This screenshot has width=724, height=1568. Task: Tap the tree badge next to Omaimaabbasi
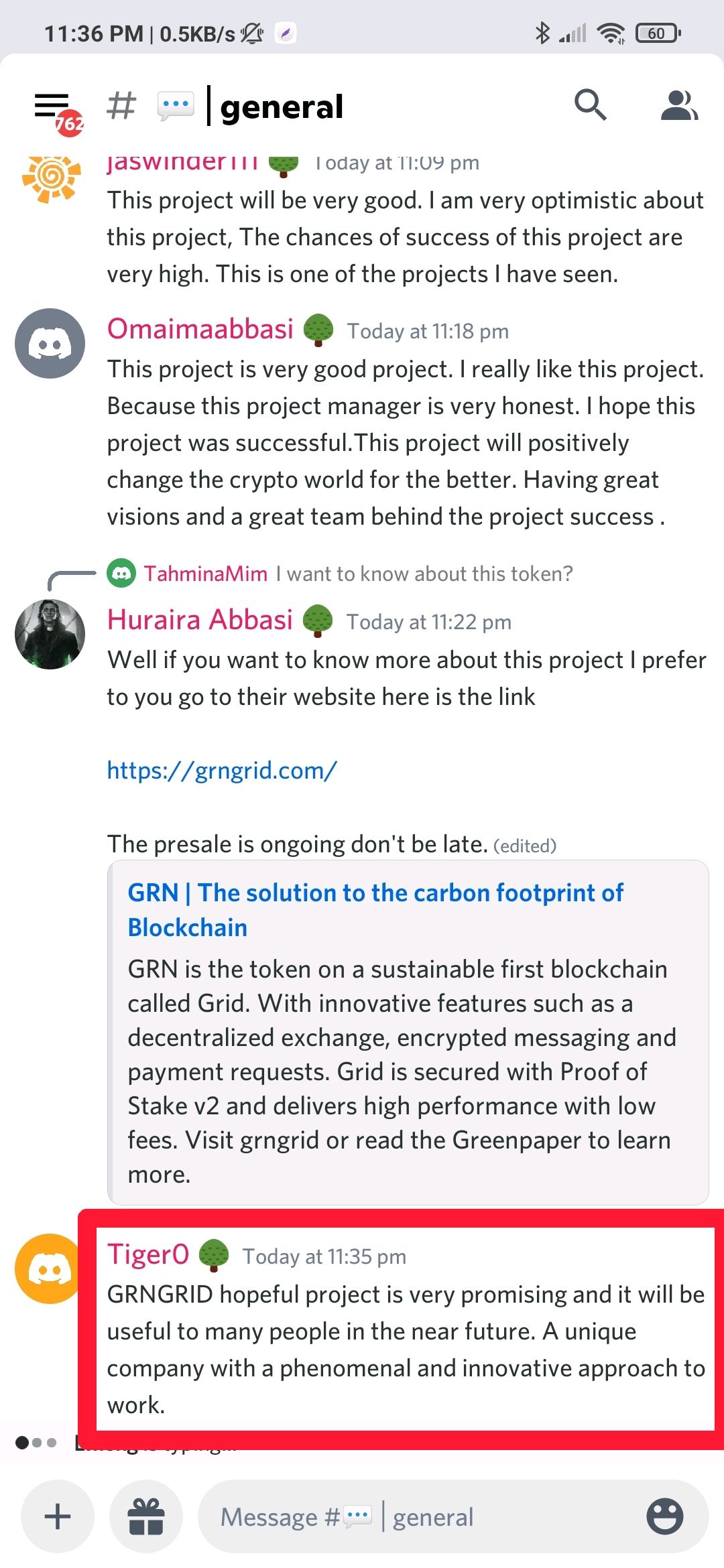tap(318, 330)
